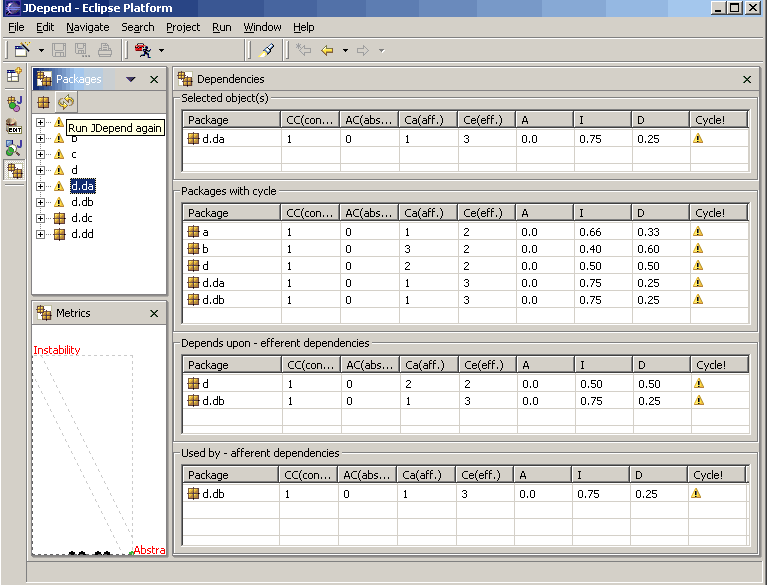Click the Save As toolbar icon
The width and height of the screenshot is (767, 585).
coord(81,50)
